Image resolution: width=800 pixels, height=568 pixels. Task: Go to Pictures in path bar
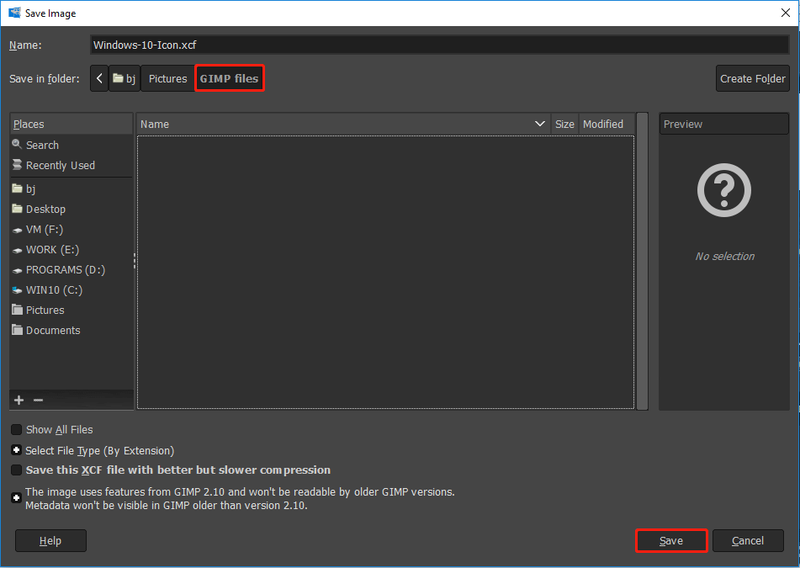pyautogui.click(x=168, y=79)
